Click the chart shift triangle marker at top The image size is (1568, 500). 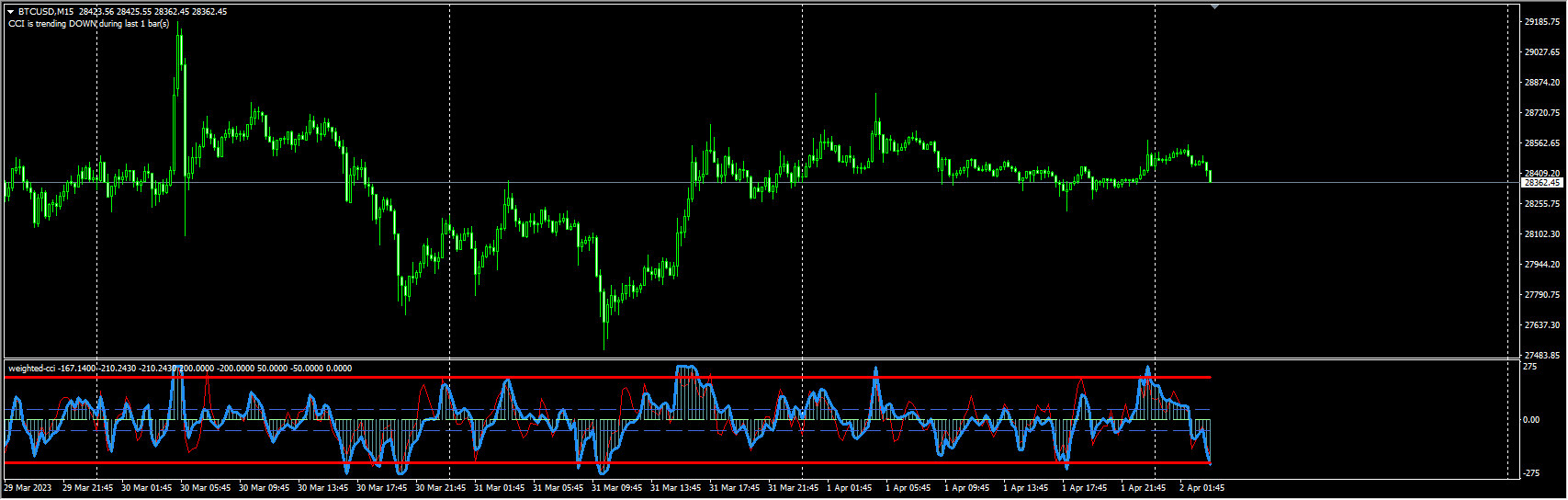click(1215, 6)
